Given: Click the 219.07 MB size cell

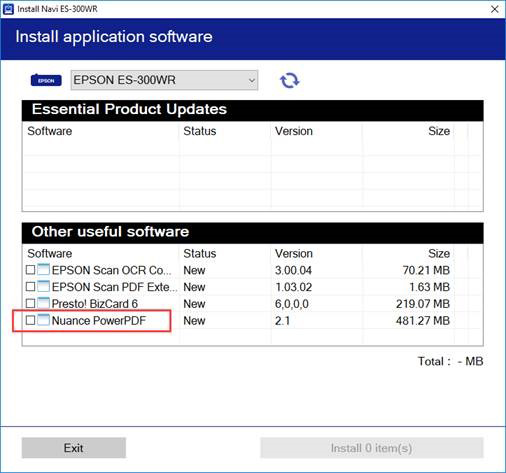Looking at the screenshot, I should pos(423,304).
